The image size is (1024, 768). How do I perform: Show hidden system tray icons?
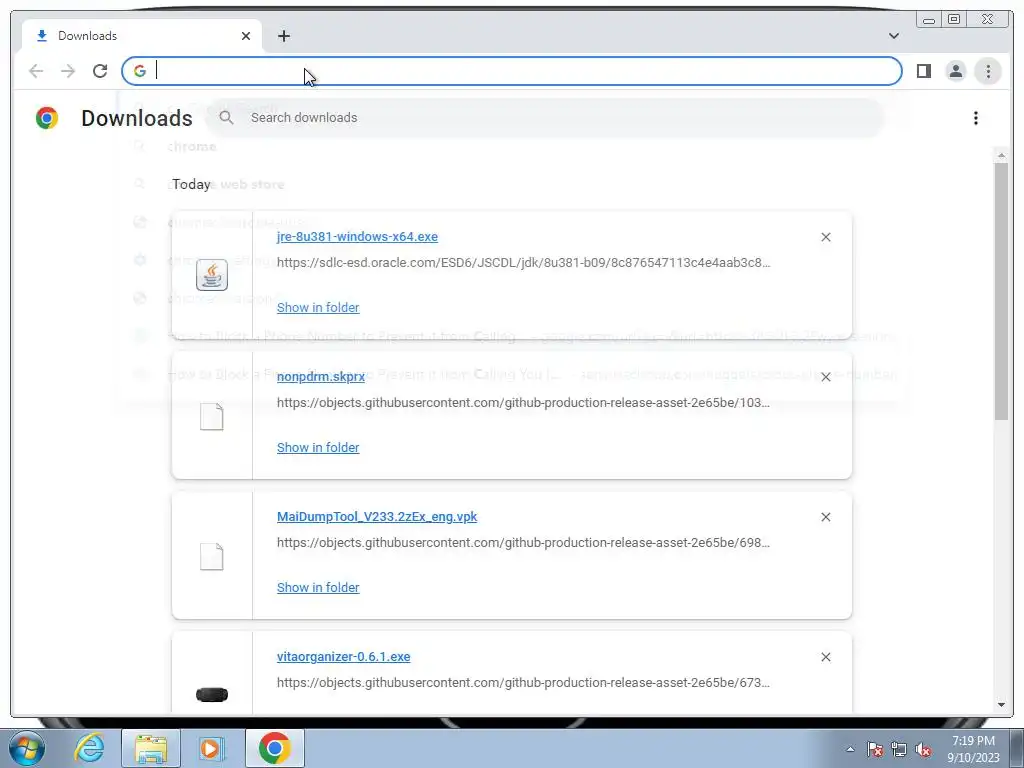point(850,749)
